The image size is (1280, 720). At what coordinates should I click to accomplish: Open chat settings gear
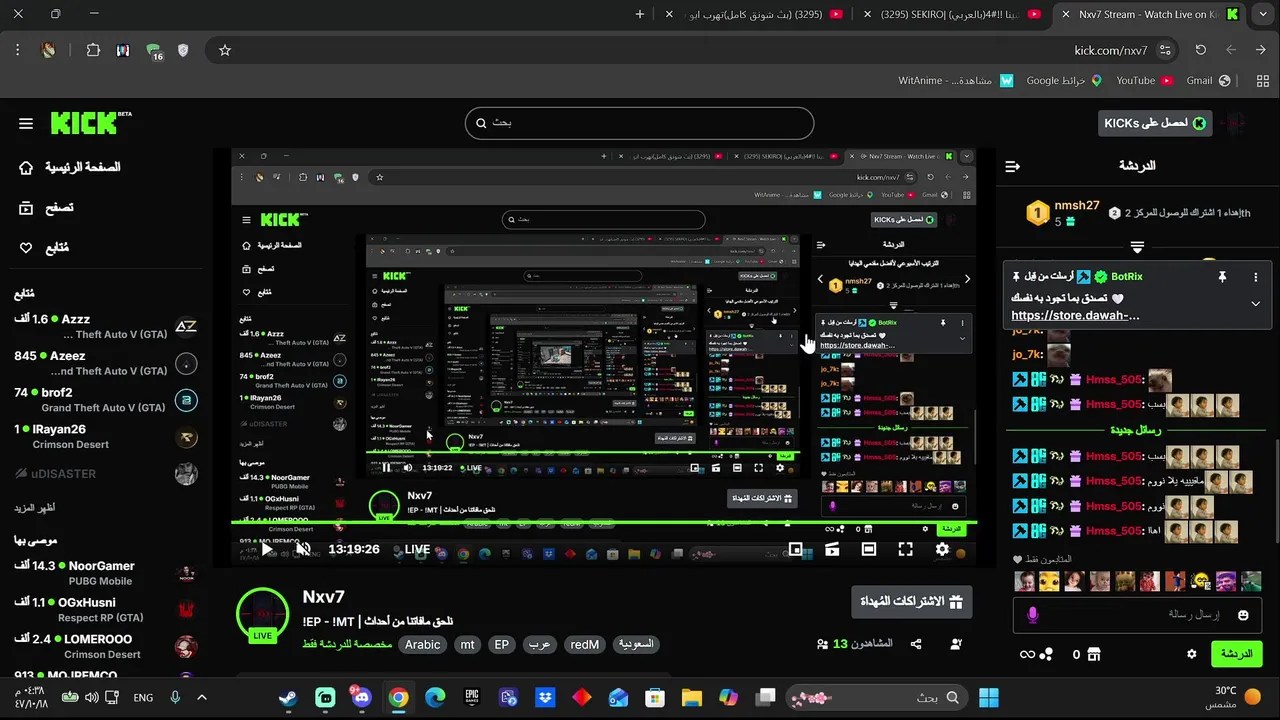[1191, 654]
